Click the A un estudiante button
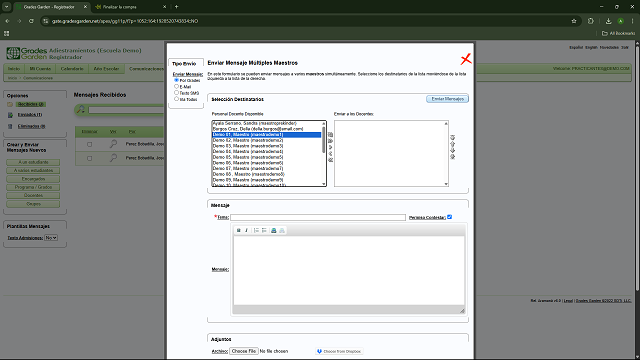Screen dimensions: 640x360 [x=33, y=162]
